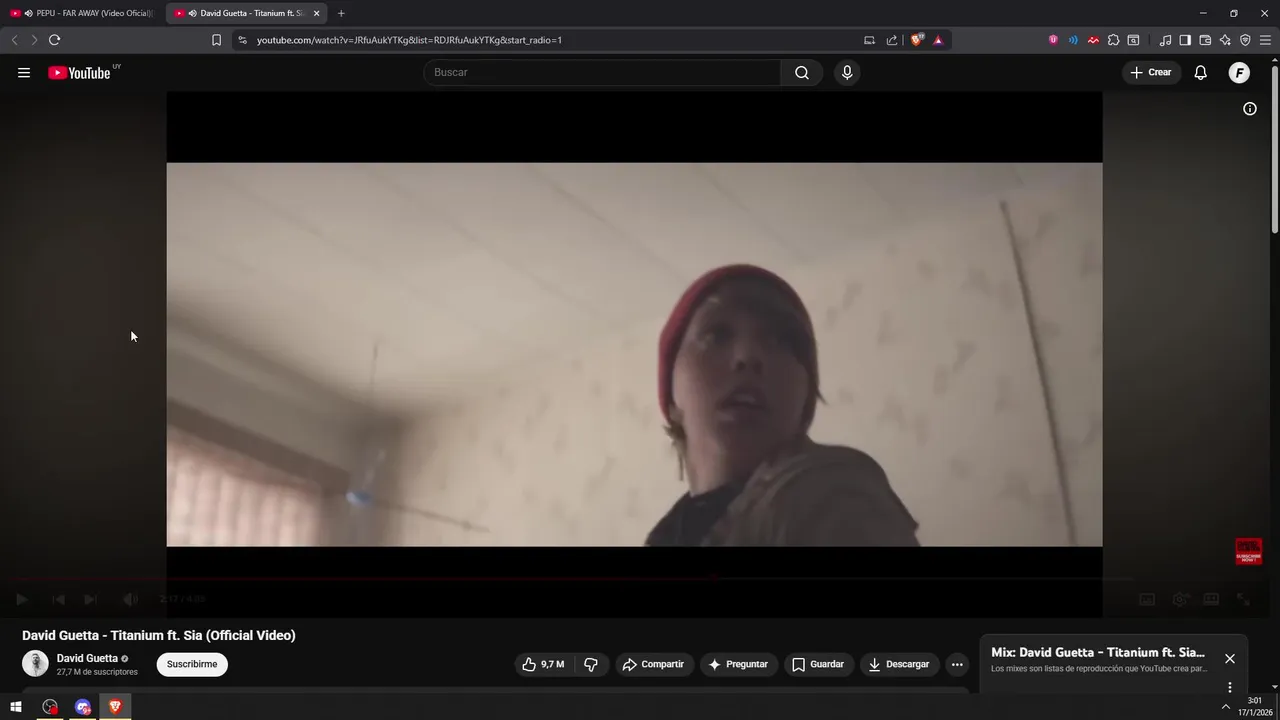1280x720 pixels.
Task: Show the video info card icon
Action: pos(1250,109)
